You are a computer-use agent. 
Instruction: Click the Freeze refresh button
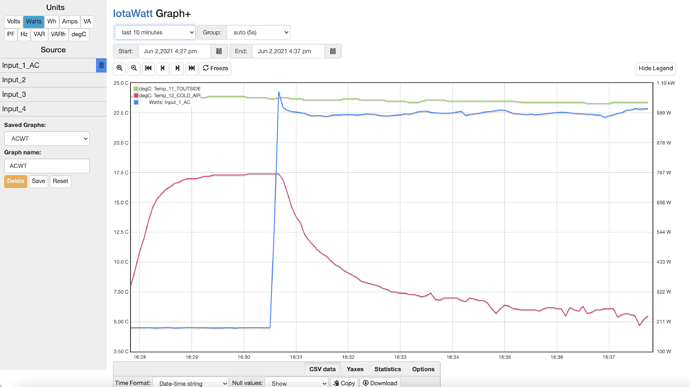point(215,68)
